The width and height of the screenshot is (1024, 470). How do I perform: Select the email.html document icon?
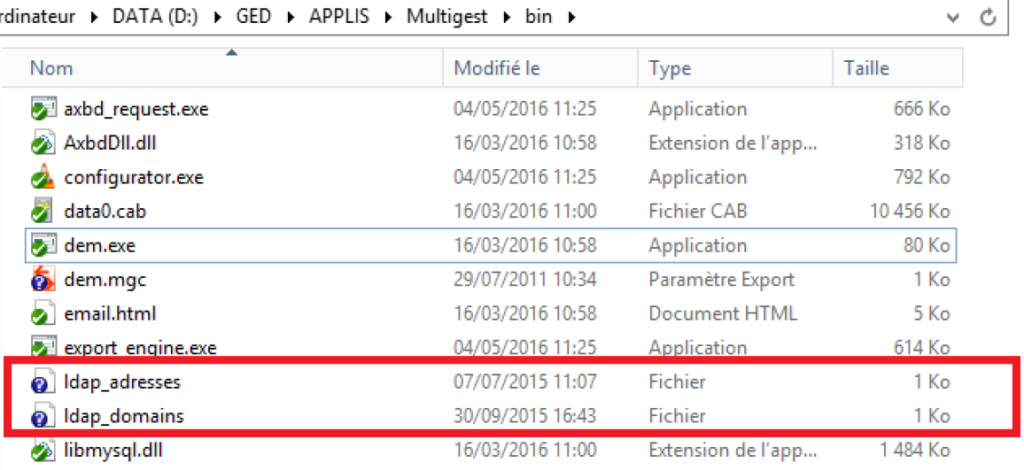41,314
